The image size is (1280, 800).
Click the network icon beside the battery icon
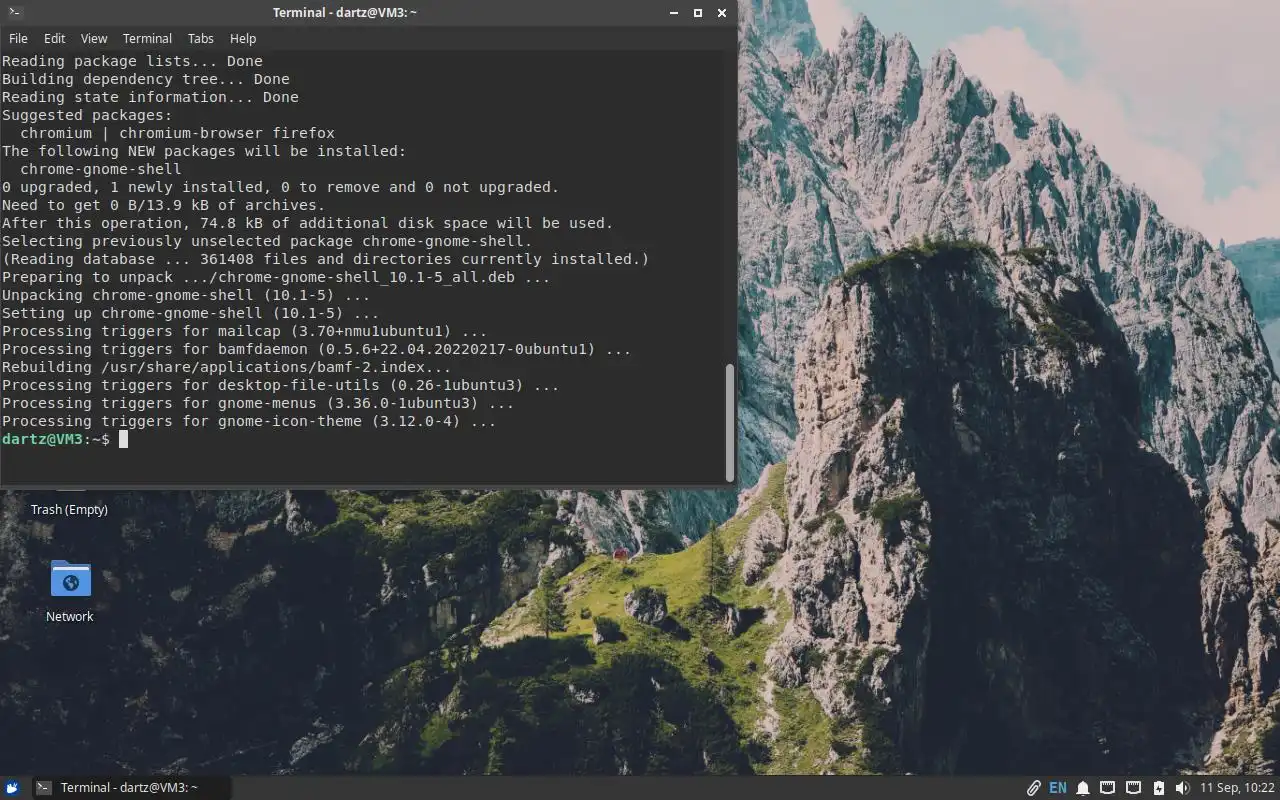pos(1133,788)
